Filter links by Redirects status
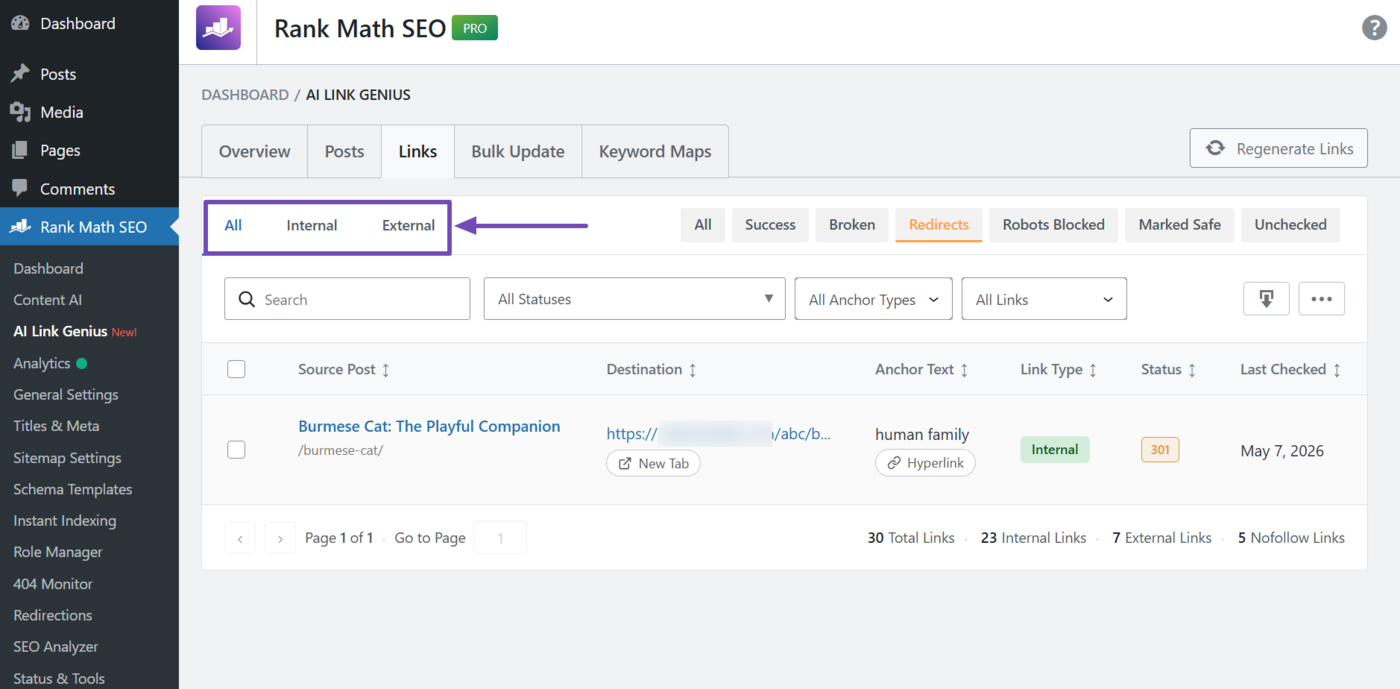This screenshot has width=1400, height=689. tap(939, 225)
